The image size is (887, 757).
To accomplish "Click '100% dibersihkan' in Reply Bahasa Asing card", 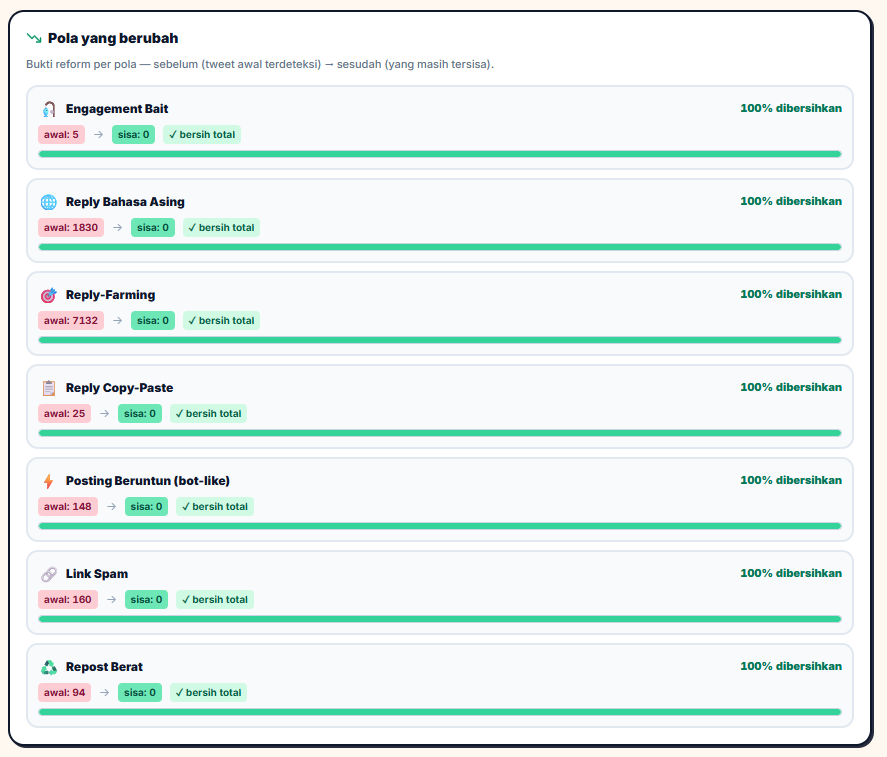I will click(791, 201).
